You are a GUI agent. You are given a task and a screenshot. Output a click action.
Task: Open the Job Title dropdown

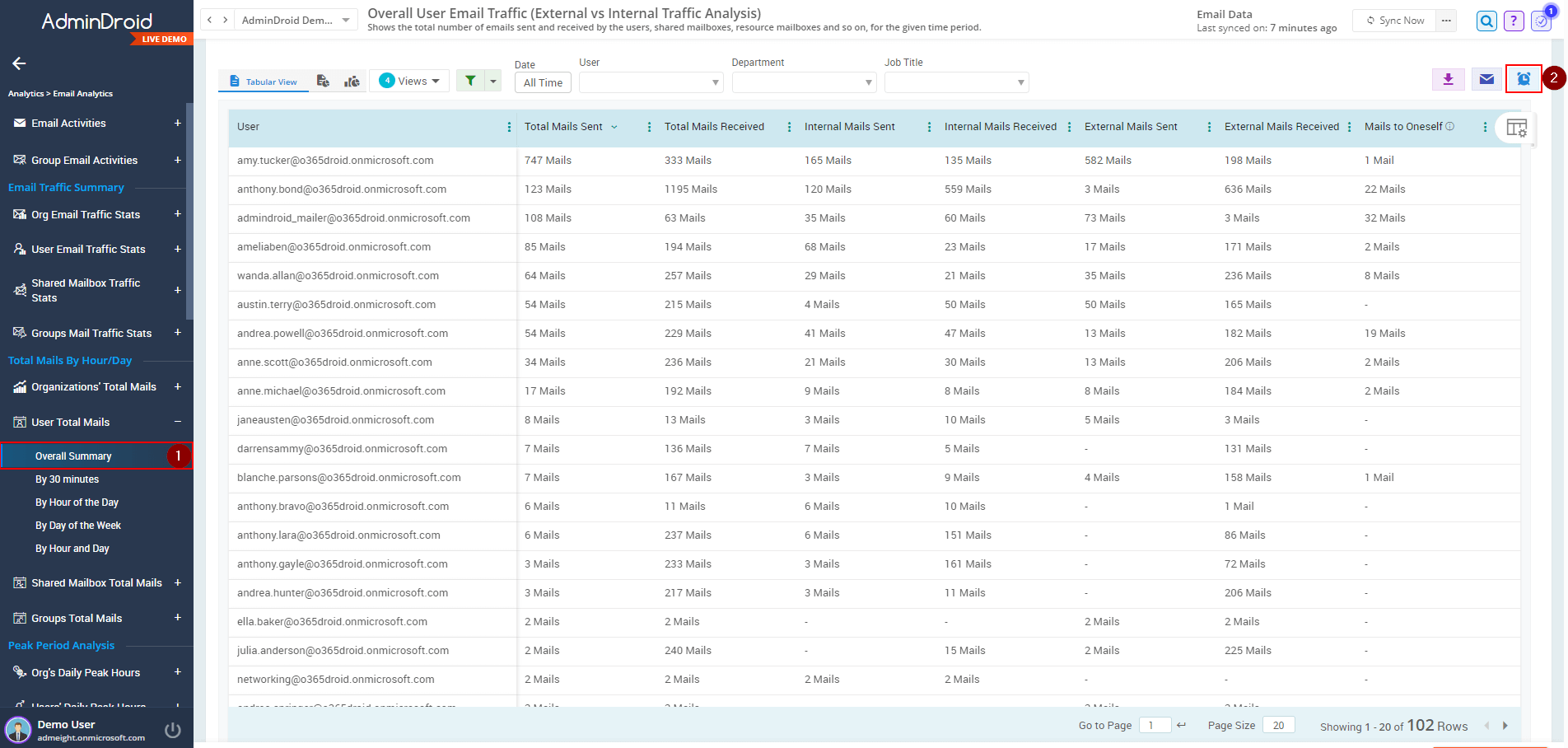(x=955, y=82)
